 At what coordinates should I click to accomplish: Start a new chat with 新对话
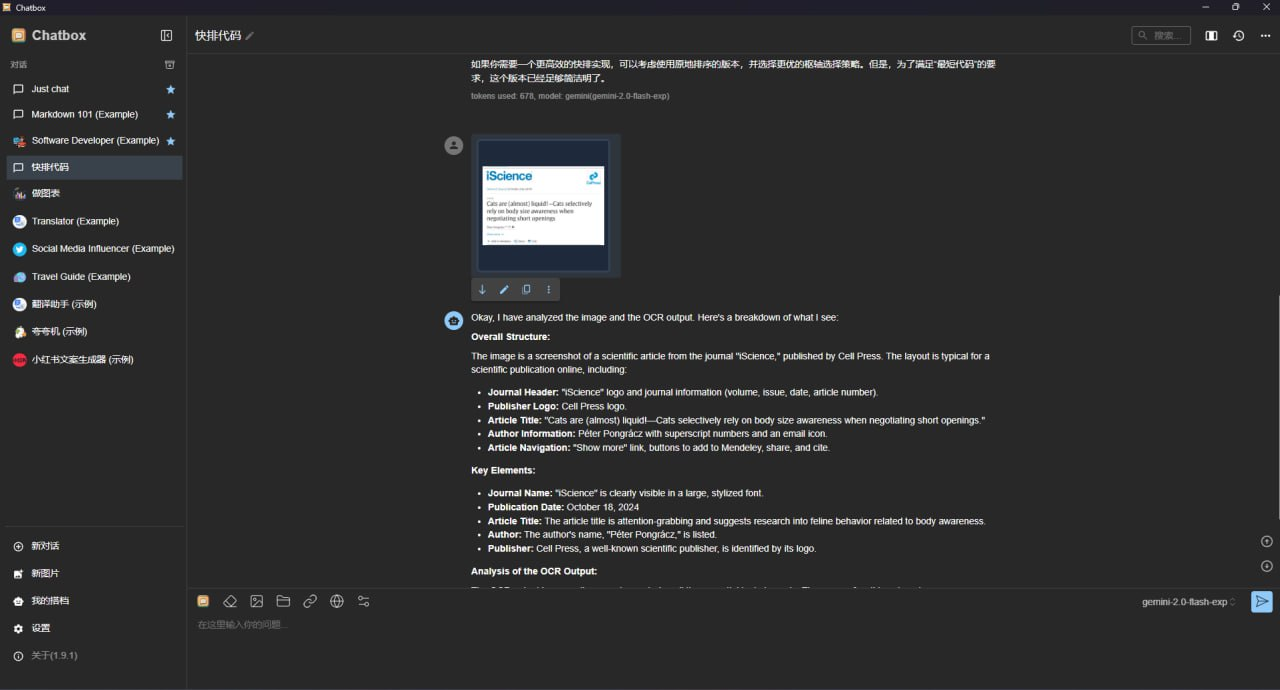pyautogui.click(x=45, y=546)
